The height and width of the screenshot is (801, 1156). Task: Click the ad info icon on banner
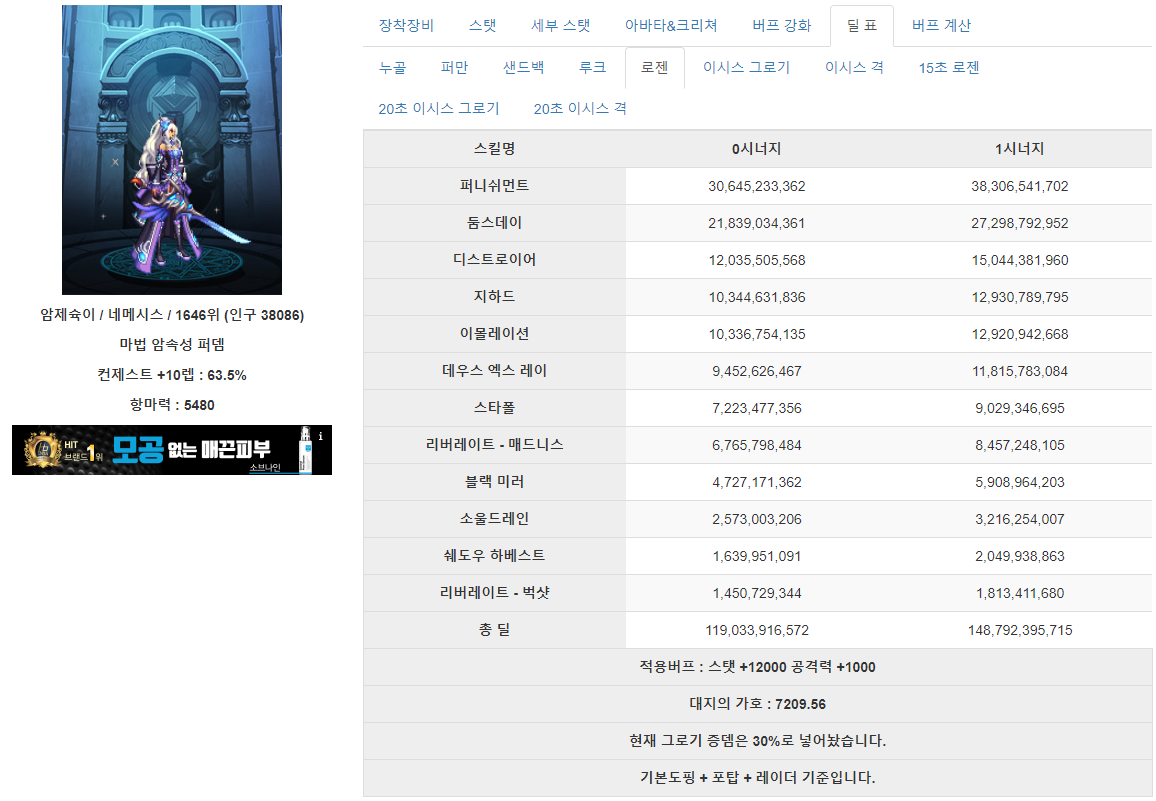click(320, 436)
